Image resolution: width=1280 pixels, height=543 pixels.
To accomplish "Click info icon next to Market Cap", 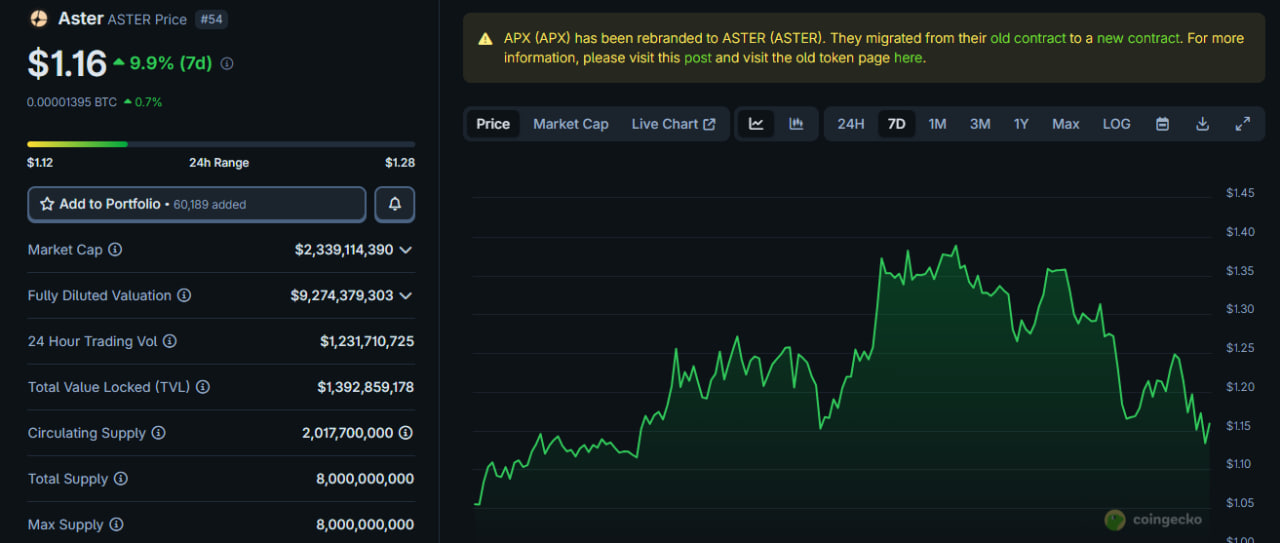I will click(x=115, y=250).
